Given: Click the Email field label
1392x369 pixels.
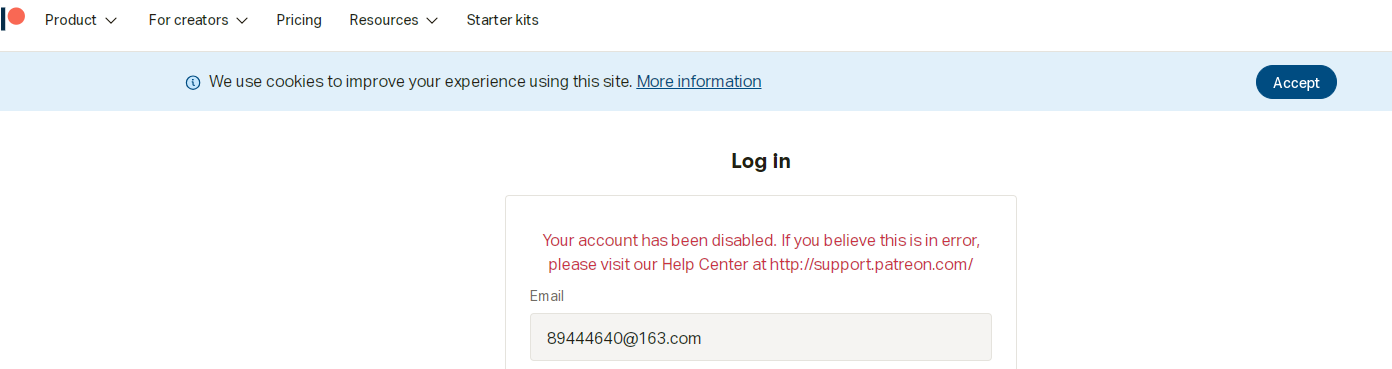Looking at the screenshot, I should [547, 296].
